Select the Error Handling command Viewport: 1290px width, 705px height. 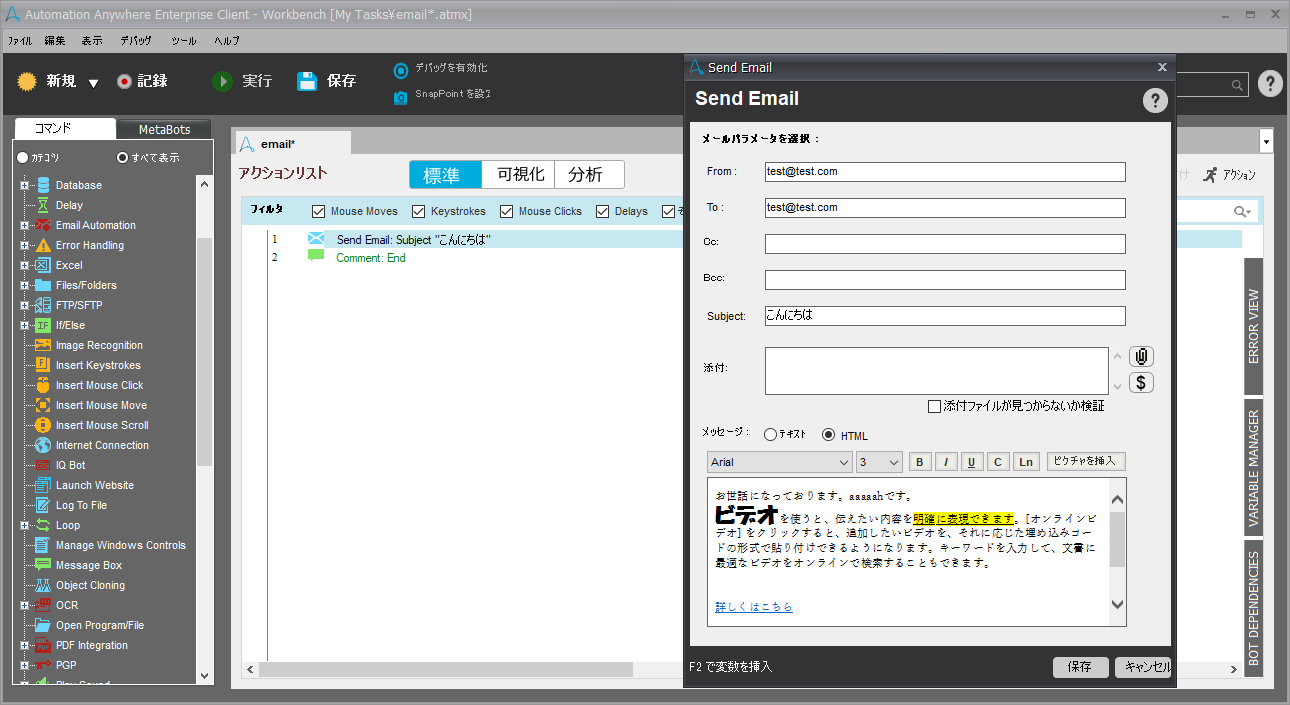tap(90, 245)
